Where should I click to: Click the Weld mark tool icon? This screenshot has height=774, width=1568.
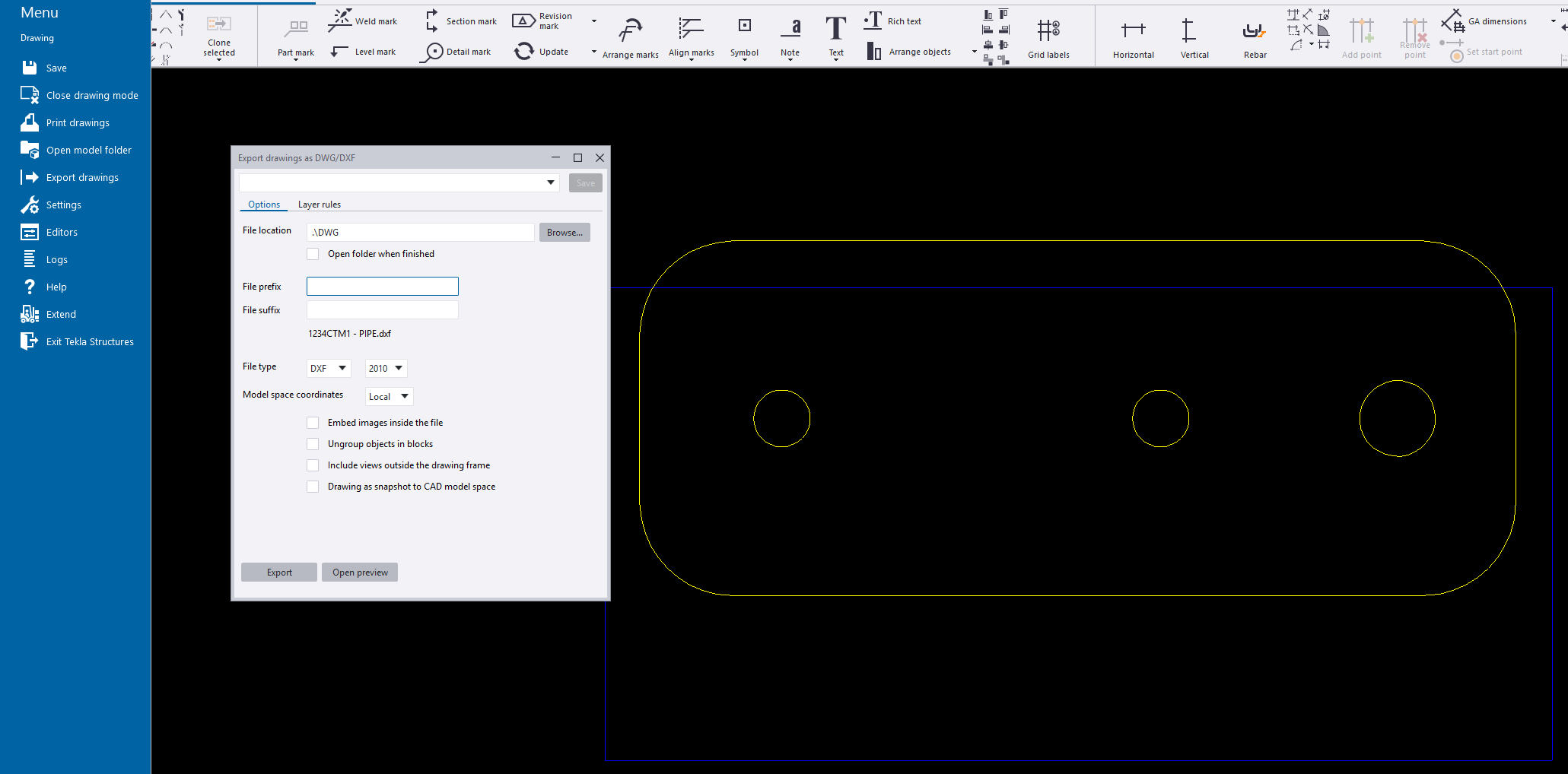340,21
